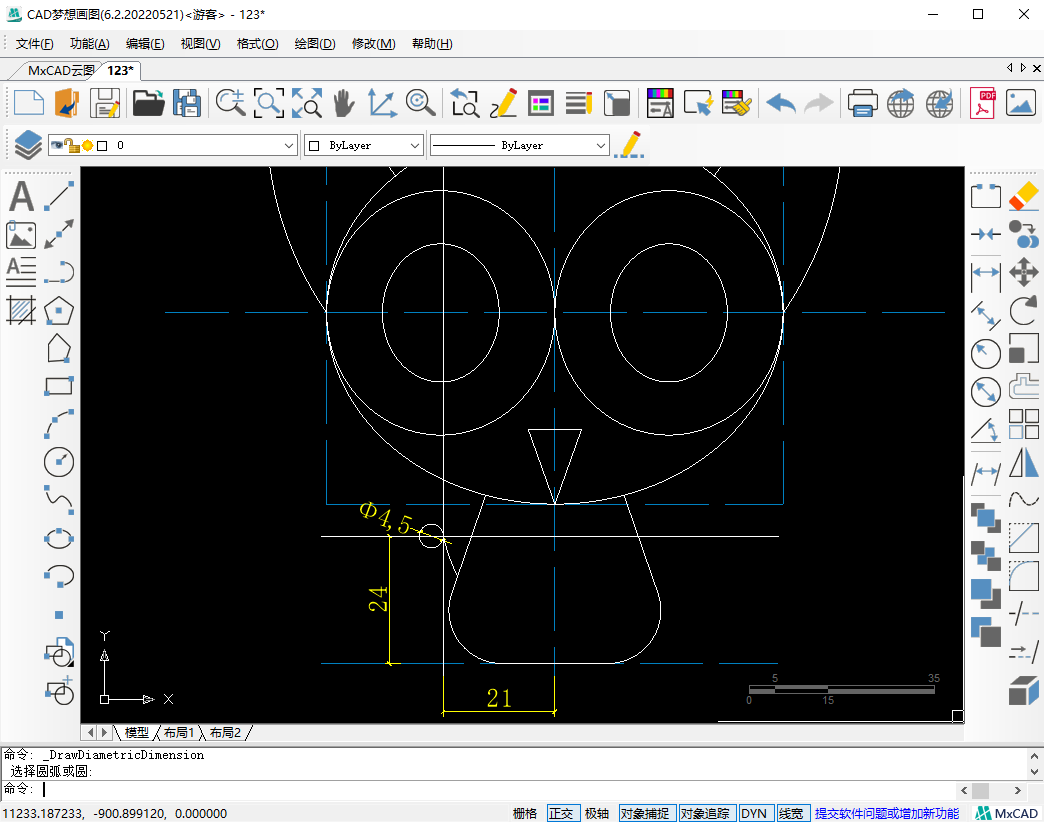Select the Pan hand tool
This screenshot has width=1044, height=822.
pos(344,103)
